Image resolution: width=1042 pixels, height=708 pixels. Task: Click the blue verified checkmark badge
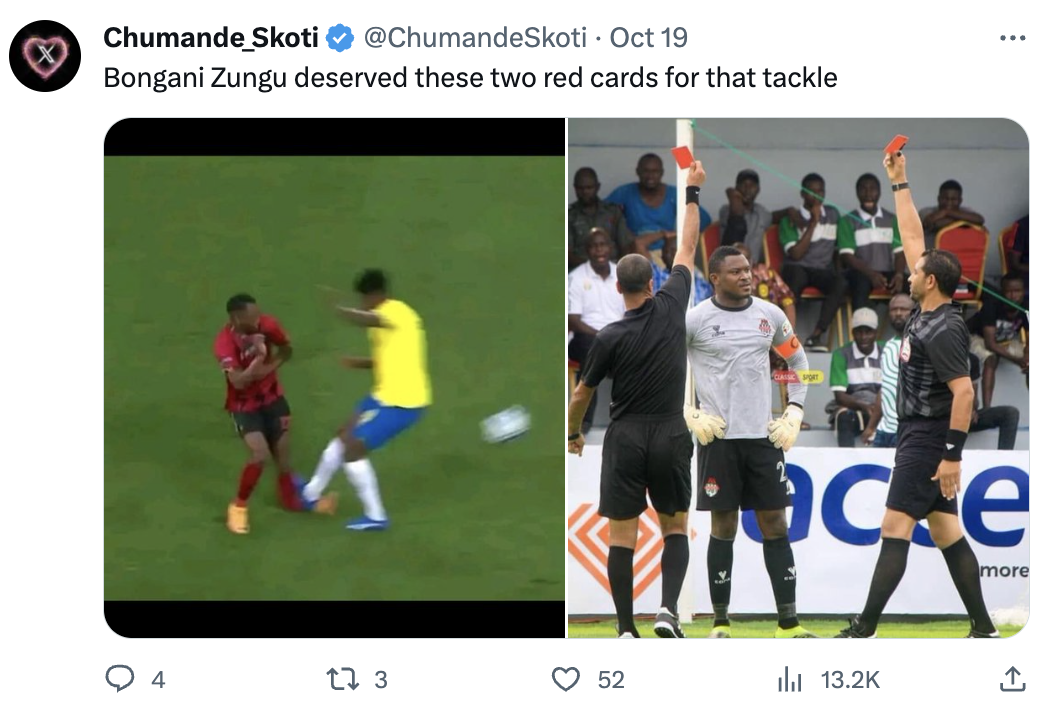pos(341,39)
